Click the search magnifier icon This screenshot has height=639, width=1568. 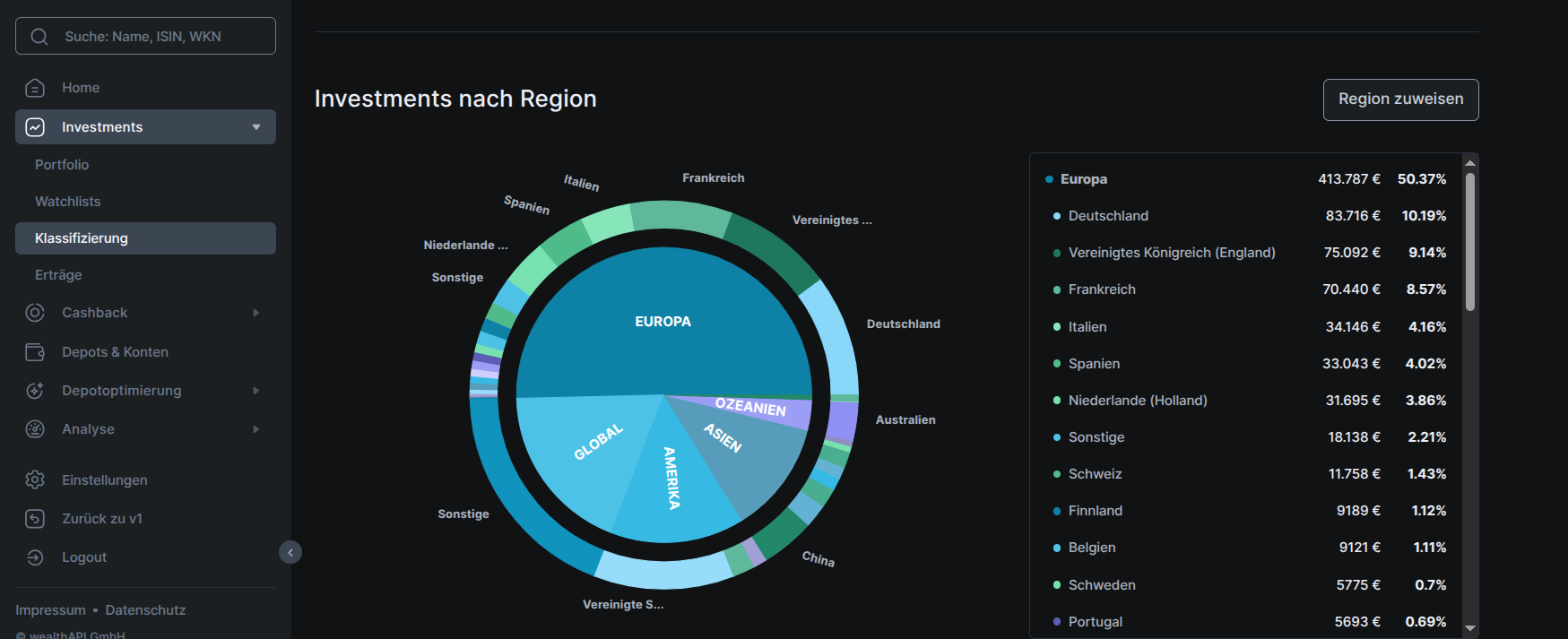coord(39,37)
